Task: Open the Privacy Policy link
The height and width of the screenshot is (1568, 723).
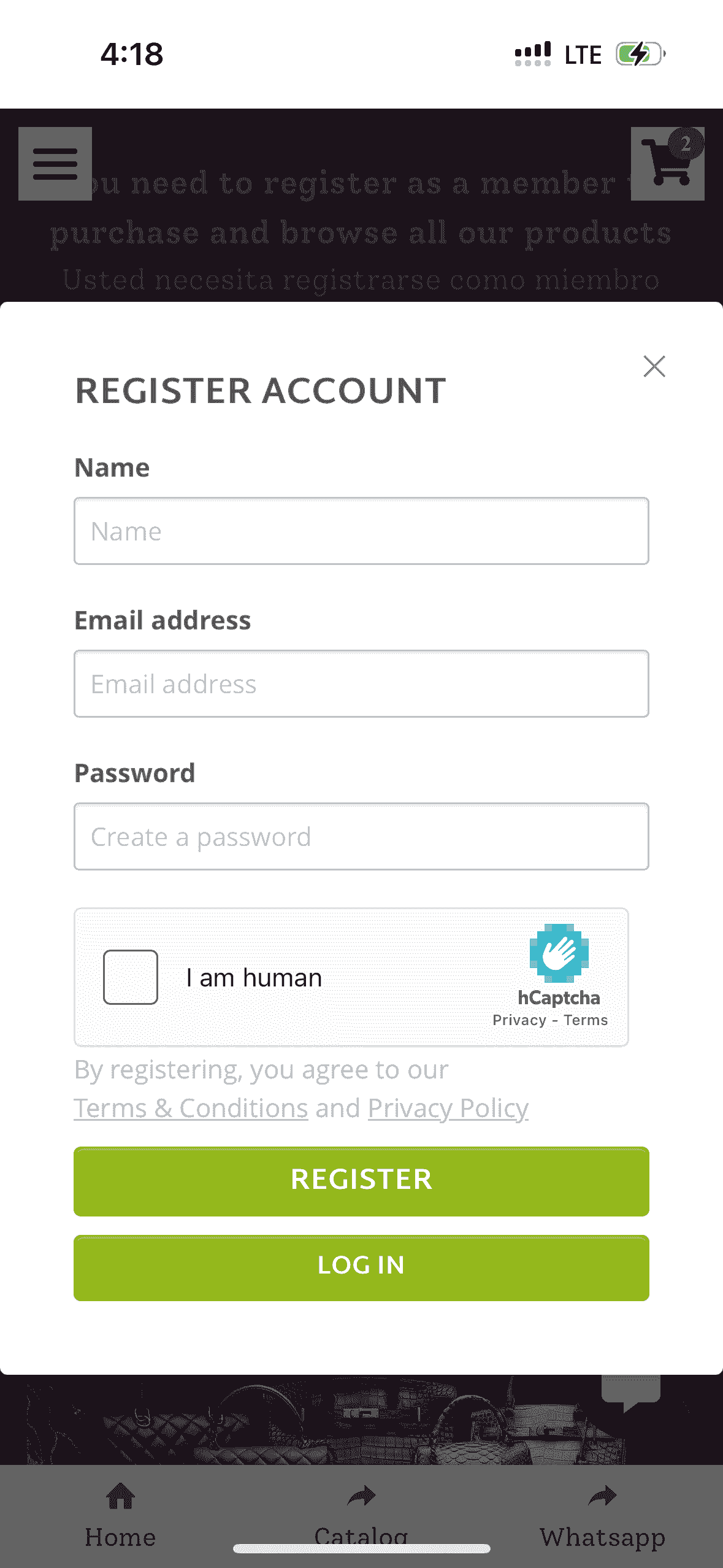Action: click(x=448, y=1109)
